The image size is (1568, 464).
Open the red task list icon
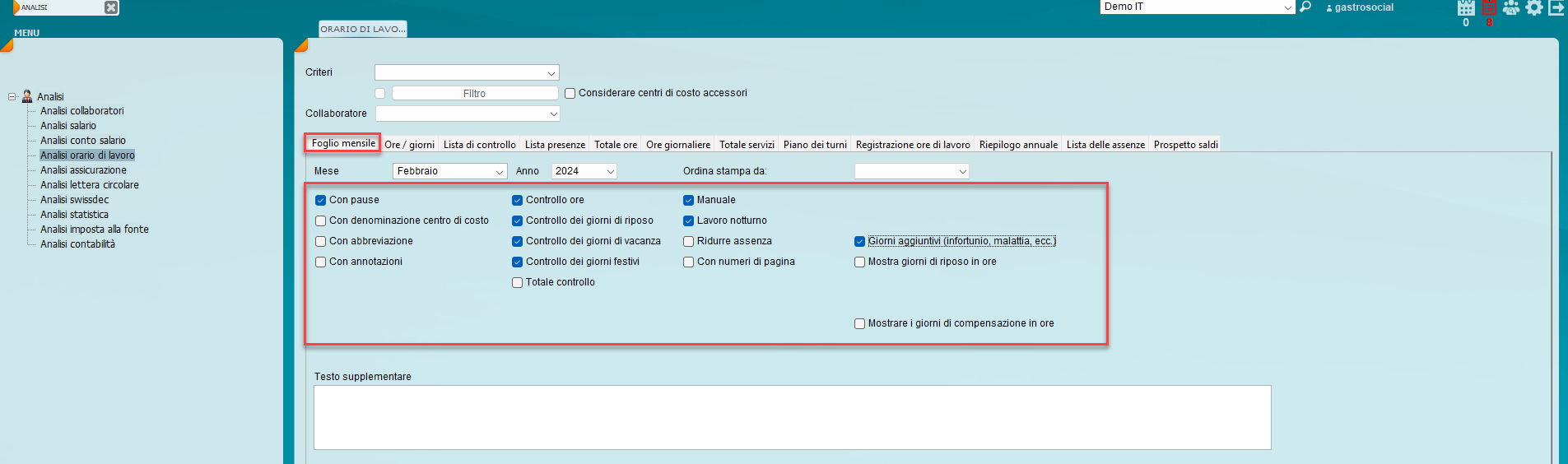coord(1489,8)
